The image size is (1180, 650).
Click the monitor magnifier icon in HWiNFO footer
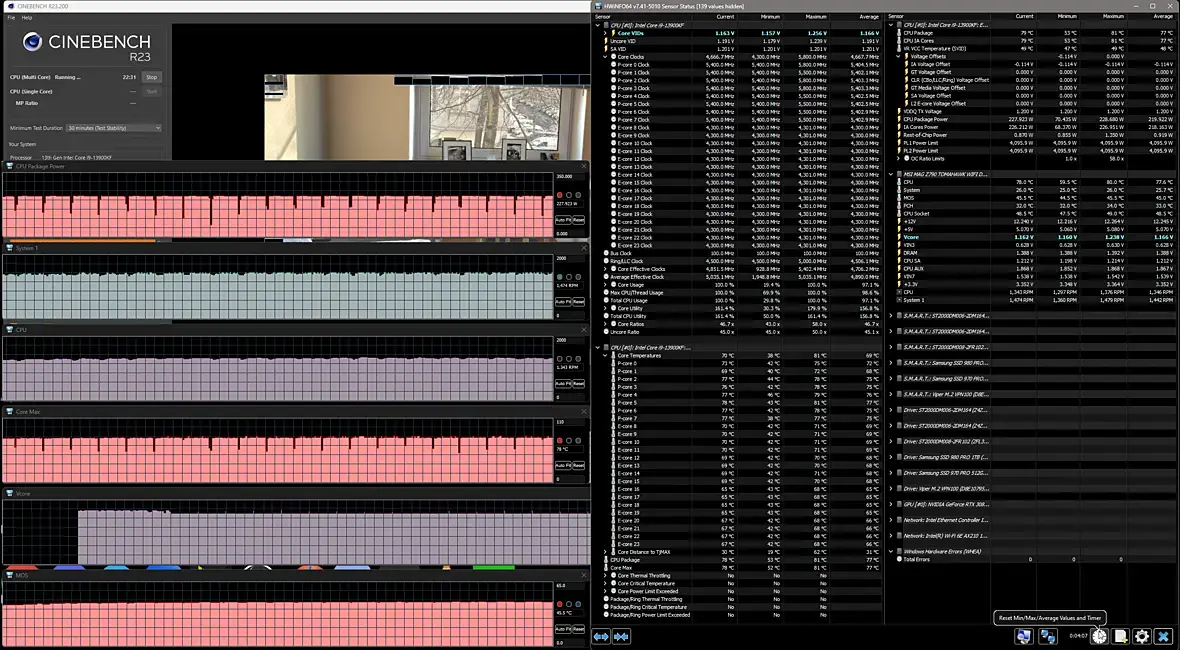coord(1023,636)
